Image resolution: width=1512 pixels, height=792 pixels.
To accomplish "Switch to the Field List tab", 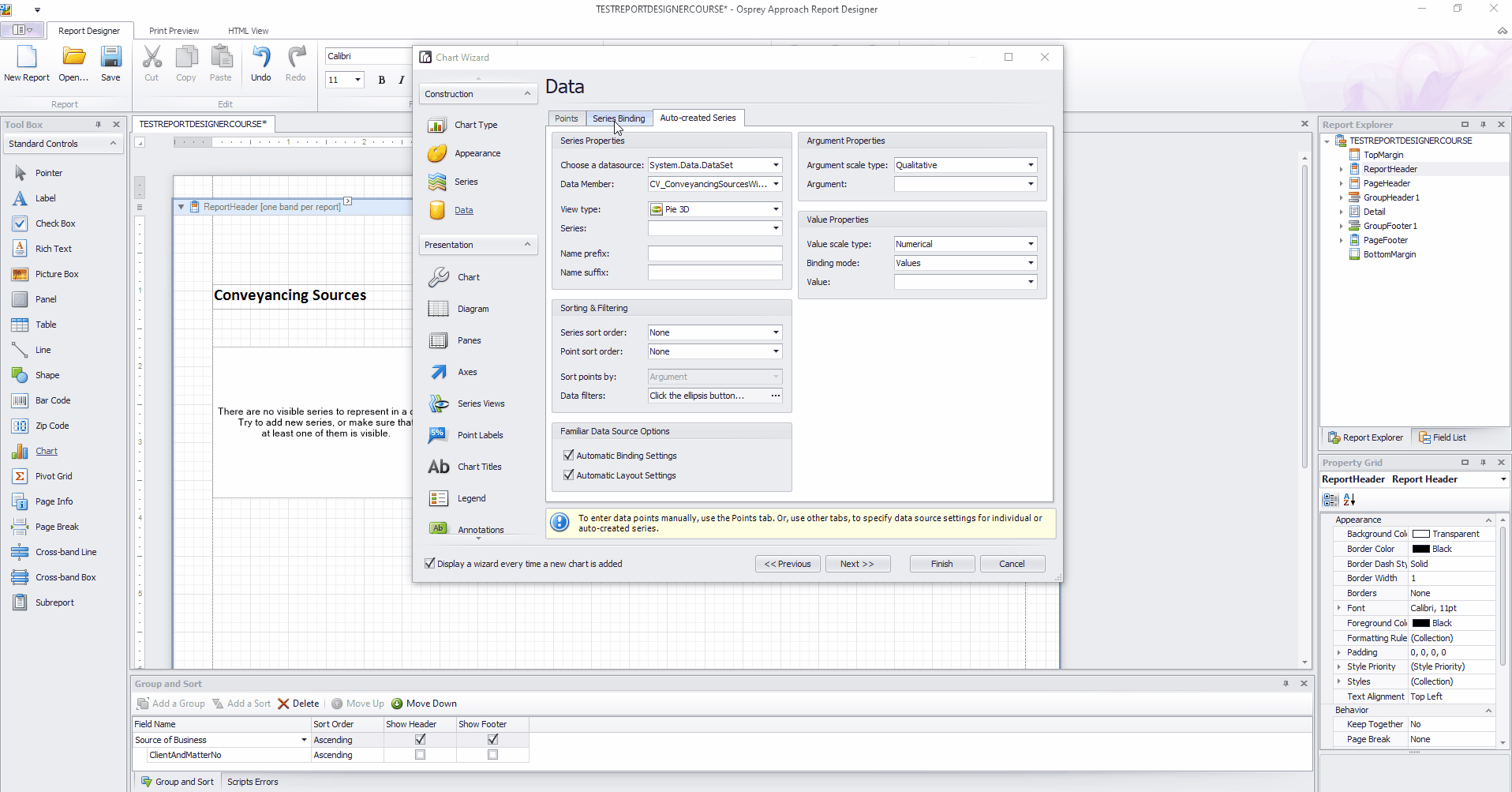I will [1442, 437].
